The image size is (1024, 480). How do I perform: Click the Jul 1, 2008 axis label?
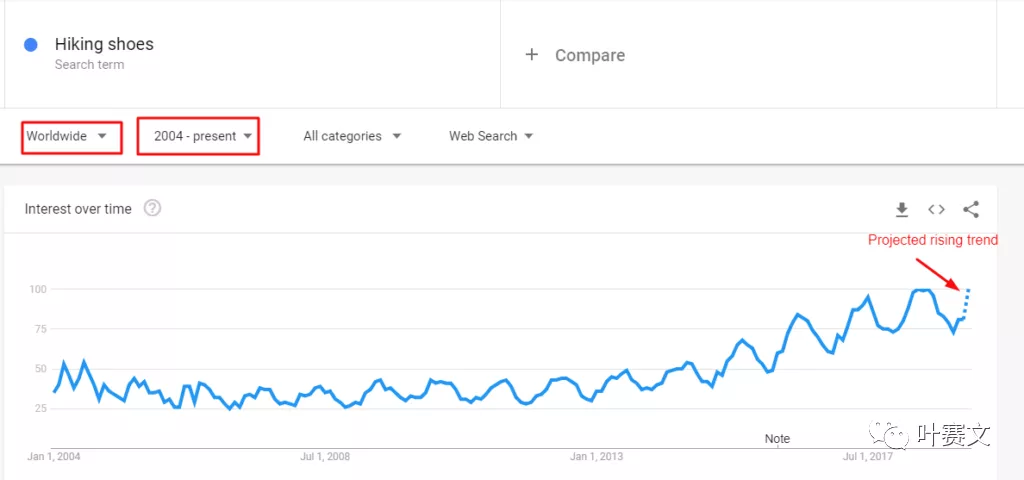[325, 457]
